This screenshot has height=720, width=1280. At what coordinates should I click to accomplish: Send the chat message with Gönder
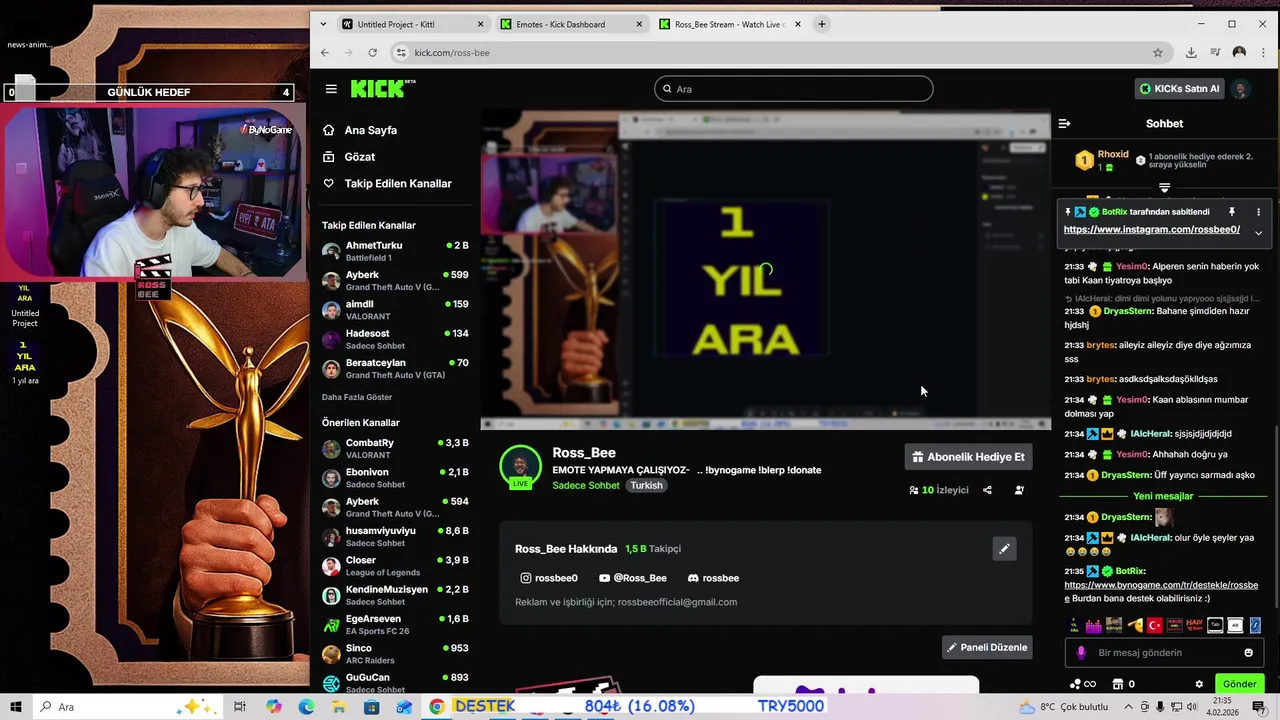(x=1239, y=684)
